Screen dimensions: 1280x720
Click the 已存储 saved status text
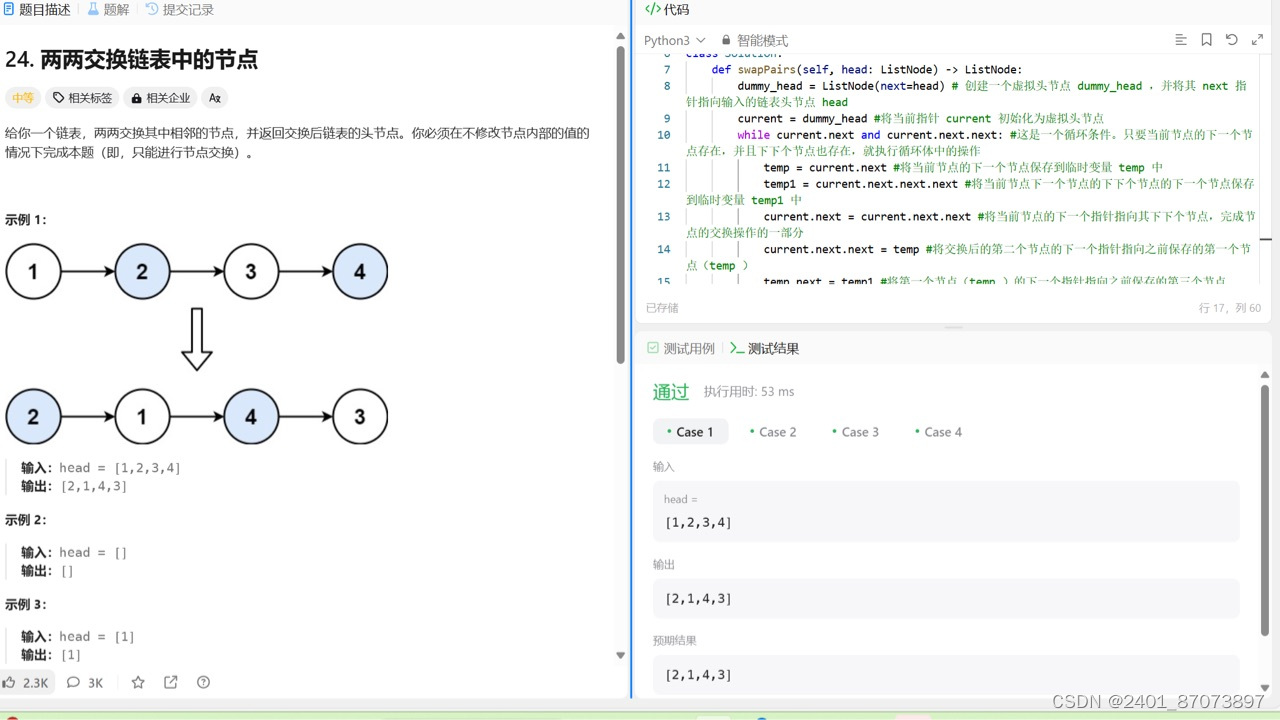(x=662, y=308)
